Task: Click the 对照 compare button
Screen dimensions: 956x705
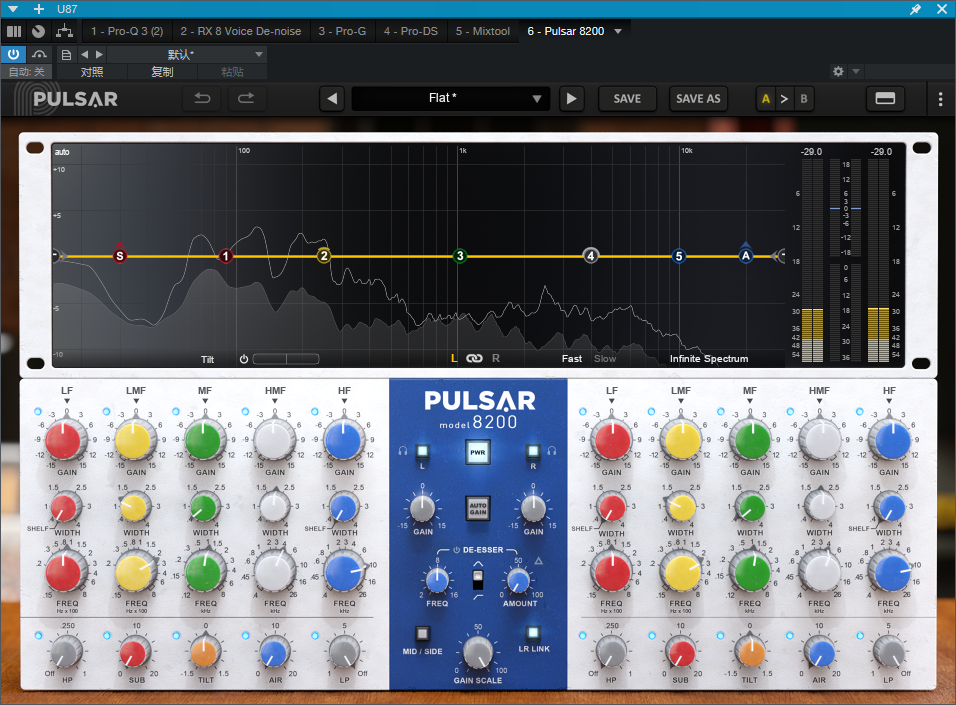Action: pos(92,72)
